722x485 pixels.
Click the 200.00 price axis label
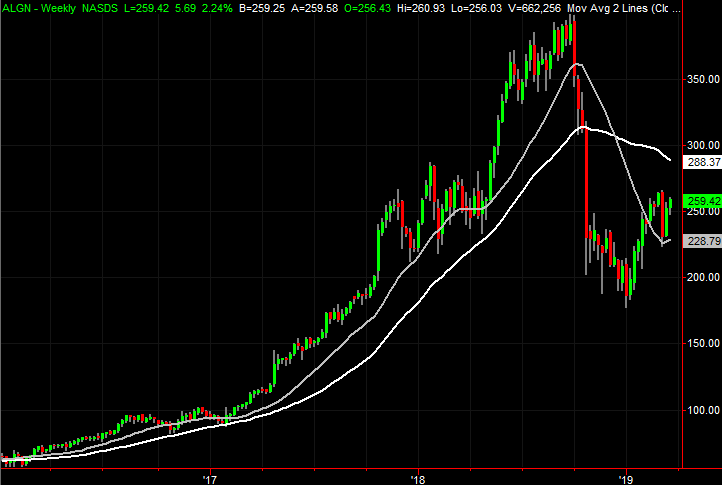[703, 277]
